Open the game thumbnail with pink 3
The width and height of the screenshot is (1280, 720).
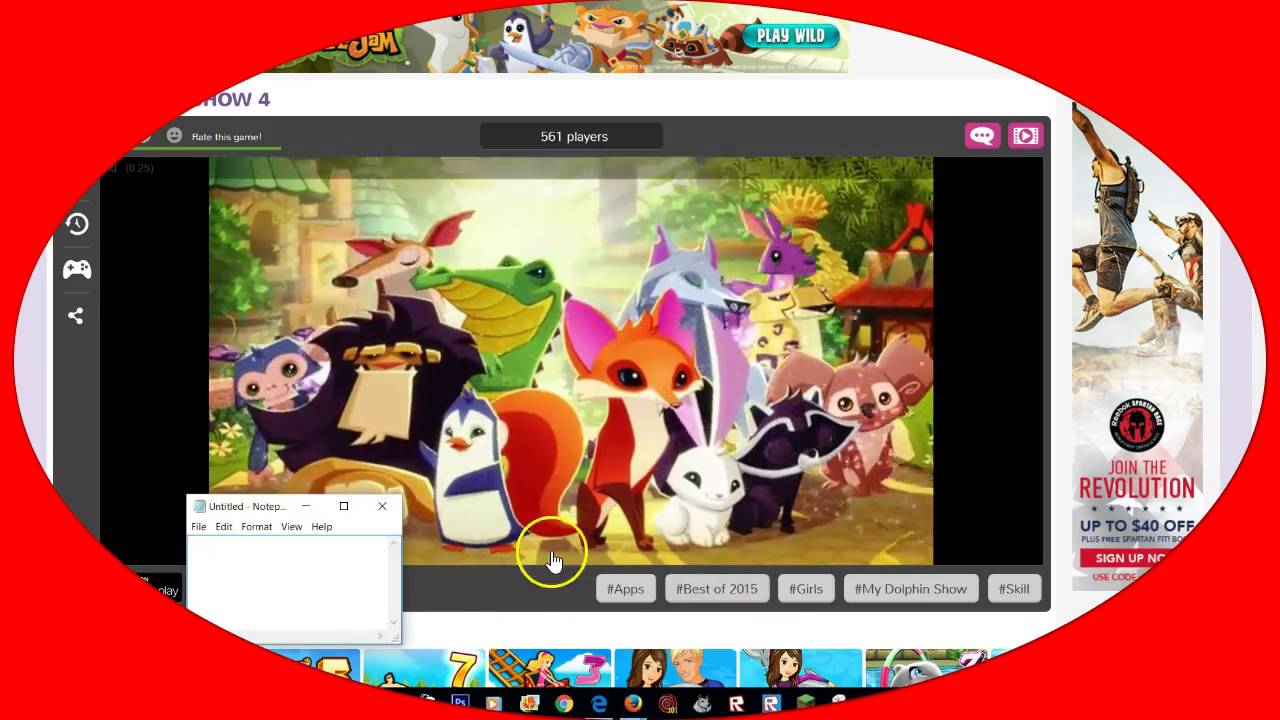coord(549,667)
